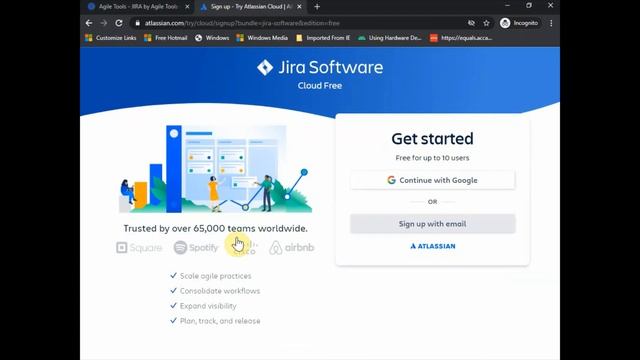Click the 'Free for up to 10 users' text
Image resolution: width=640 pixels, height=360 pixels.
click(x=432, y=158)
